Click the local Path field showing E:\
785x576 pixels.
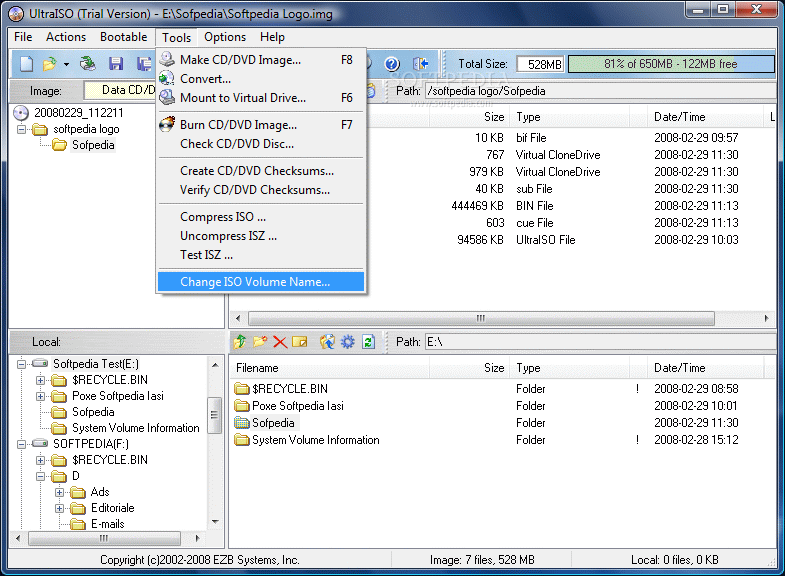click(x=600, y=342)
